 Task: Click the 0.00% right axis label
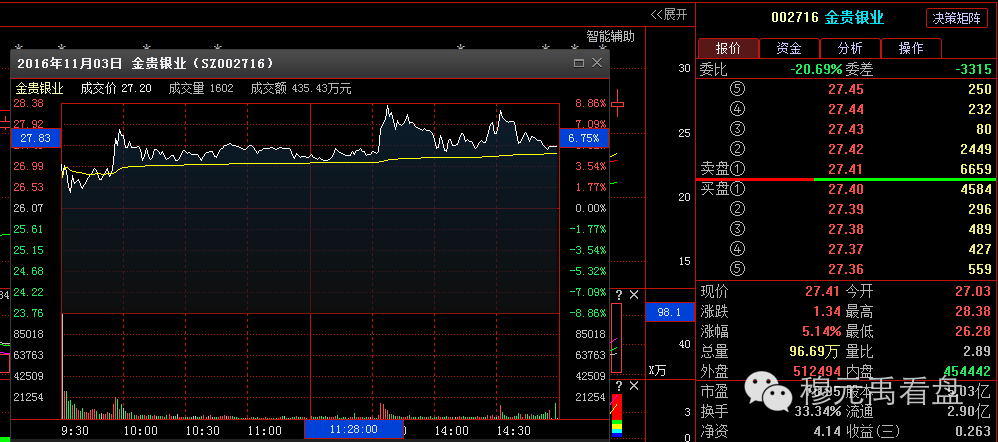590,208
